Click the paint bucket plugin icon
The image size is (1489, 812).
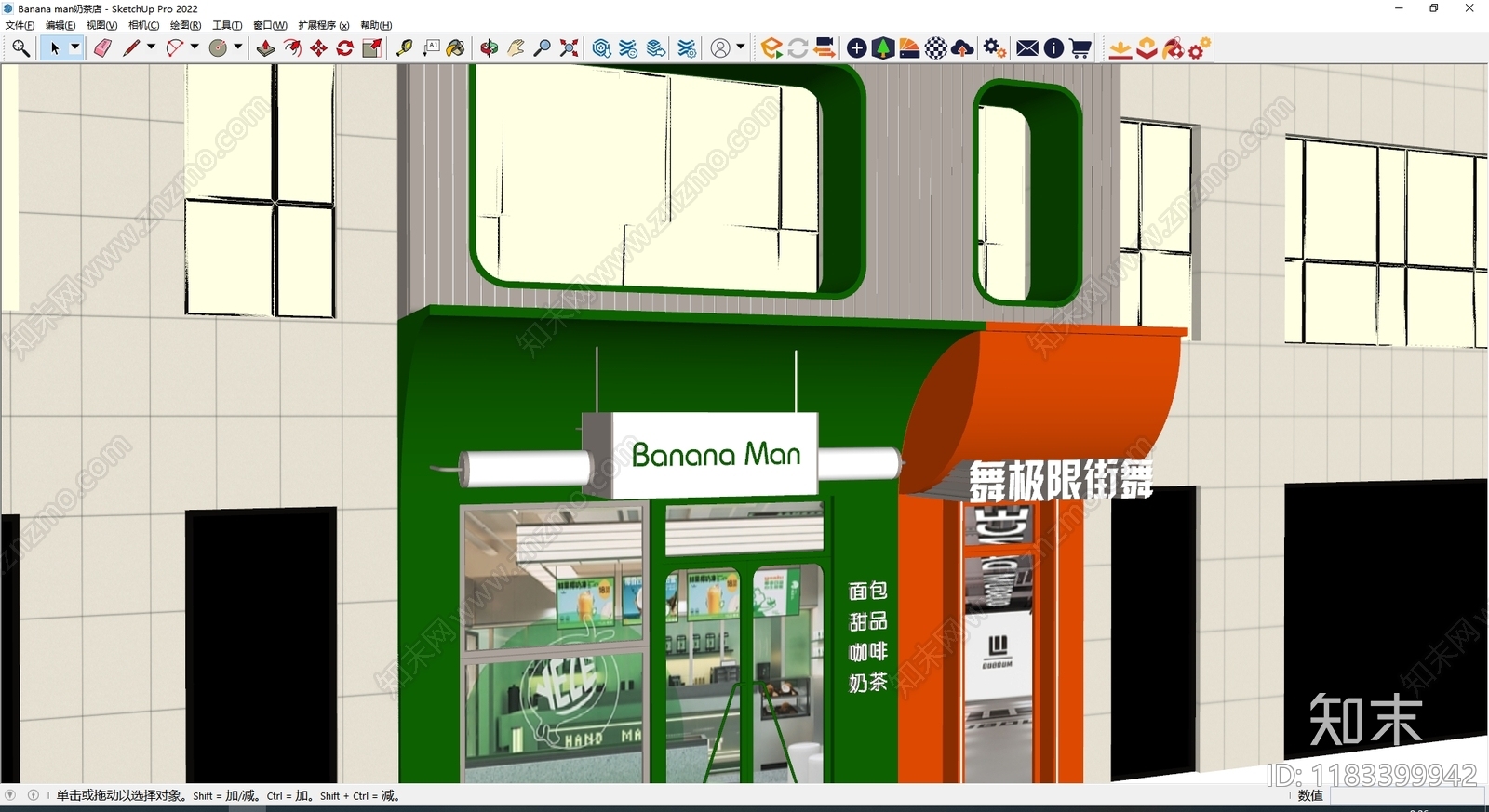tap(1174, 48)
